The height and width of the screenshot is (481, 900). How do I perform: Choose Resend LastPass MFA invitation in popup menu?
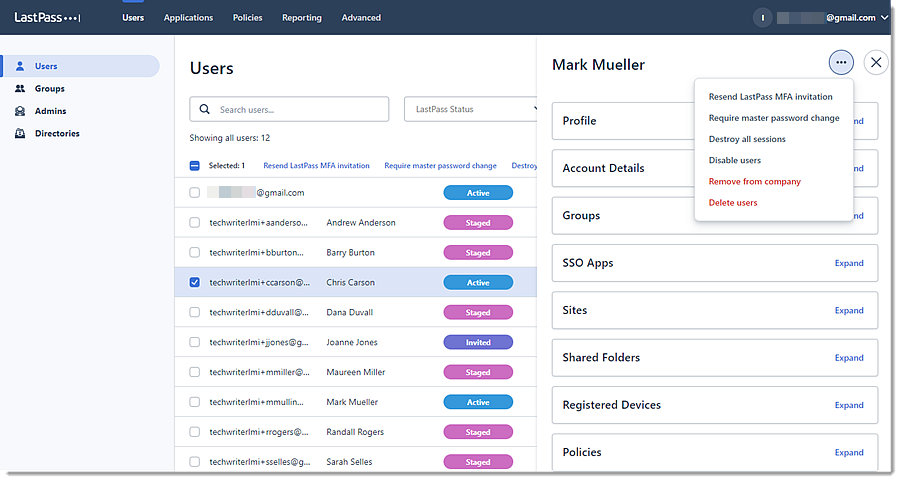(770, 97)
